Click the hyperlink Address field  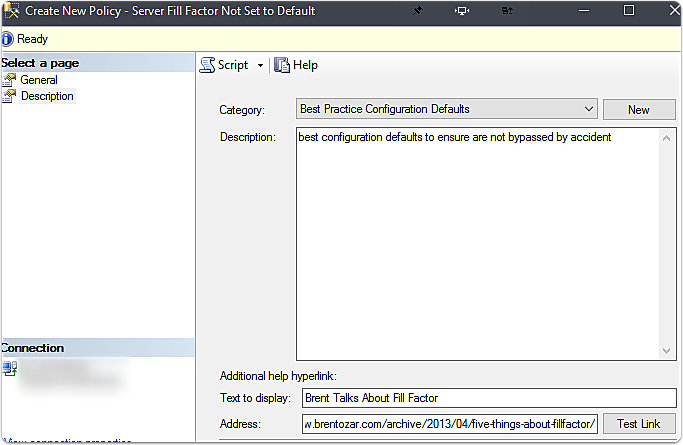click(x=449, y=424)
